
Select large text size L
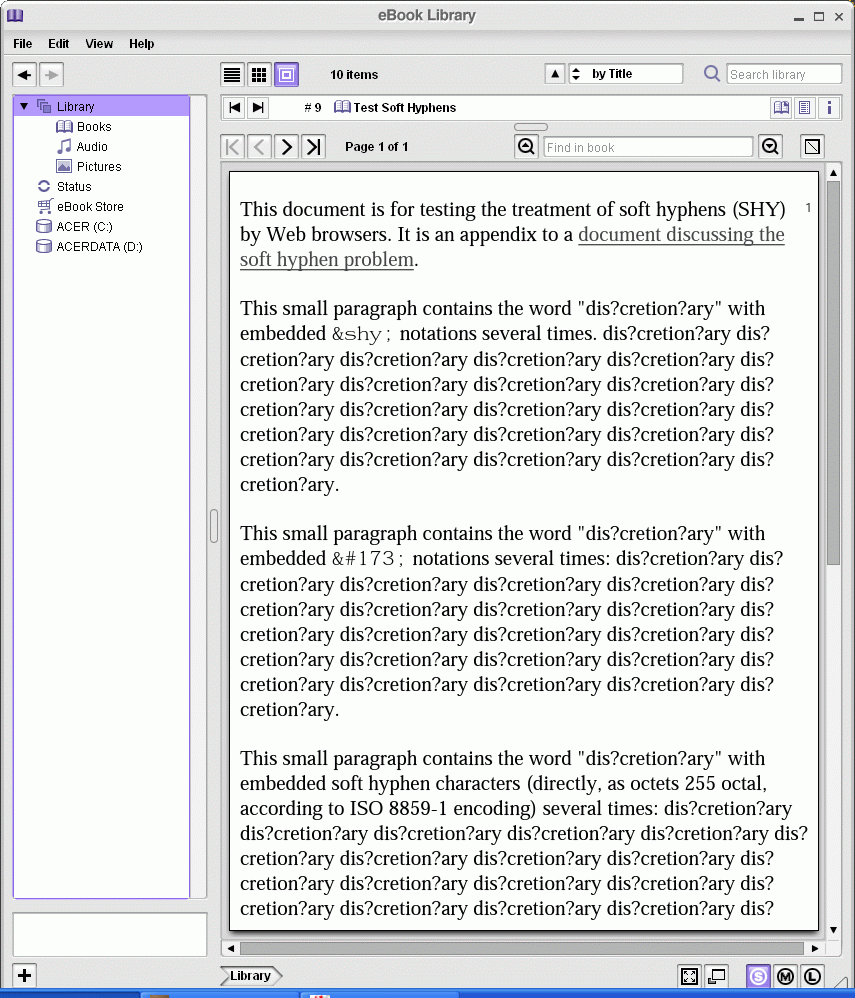(x=812, y=976)
